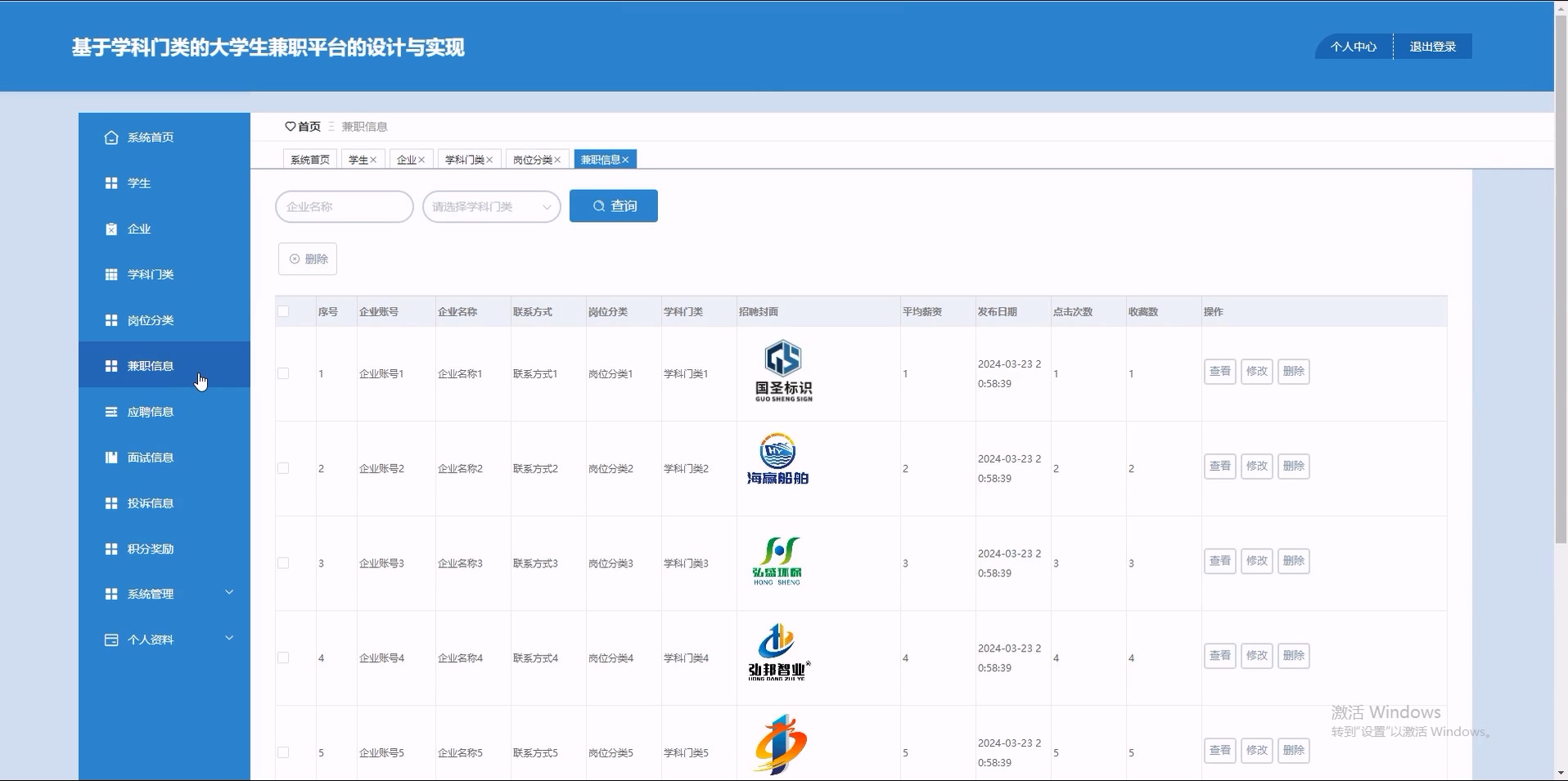Open 海赢船舶 recruitment cover image

[x=777, y=459]
